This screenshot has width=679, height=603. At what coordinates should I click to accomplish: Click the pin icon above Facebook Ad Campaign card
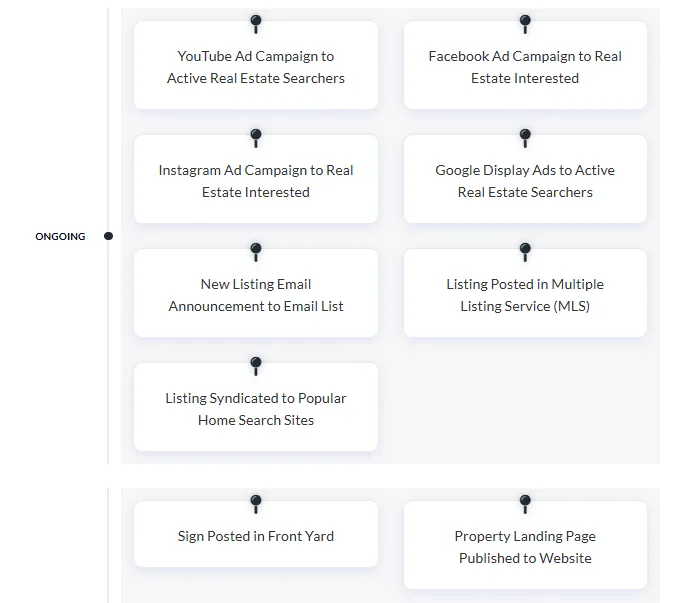[x=525, y=24]
